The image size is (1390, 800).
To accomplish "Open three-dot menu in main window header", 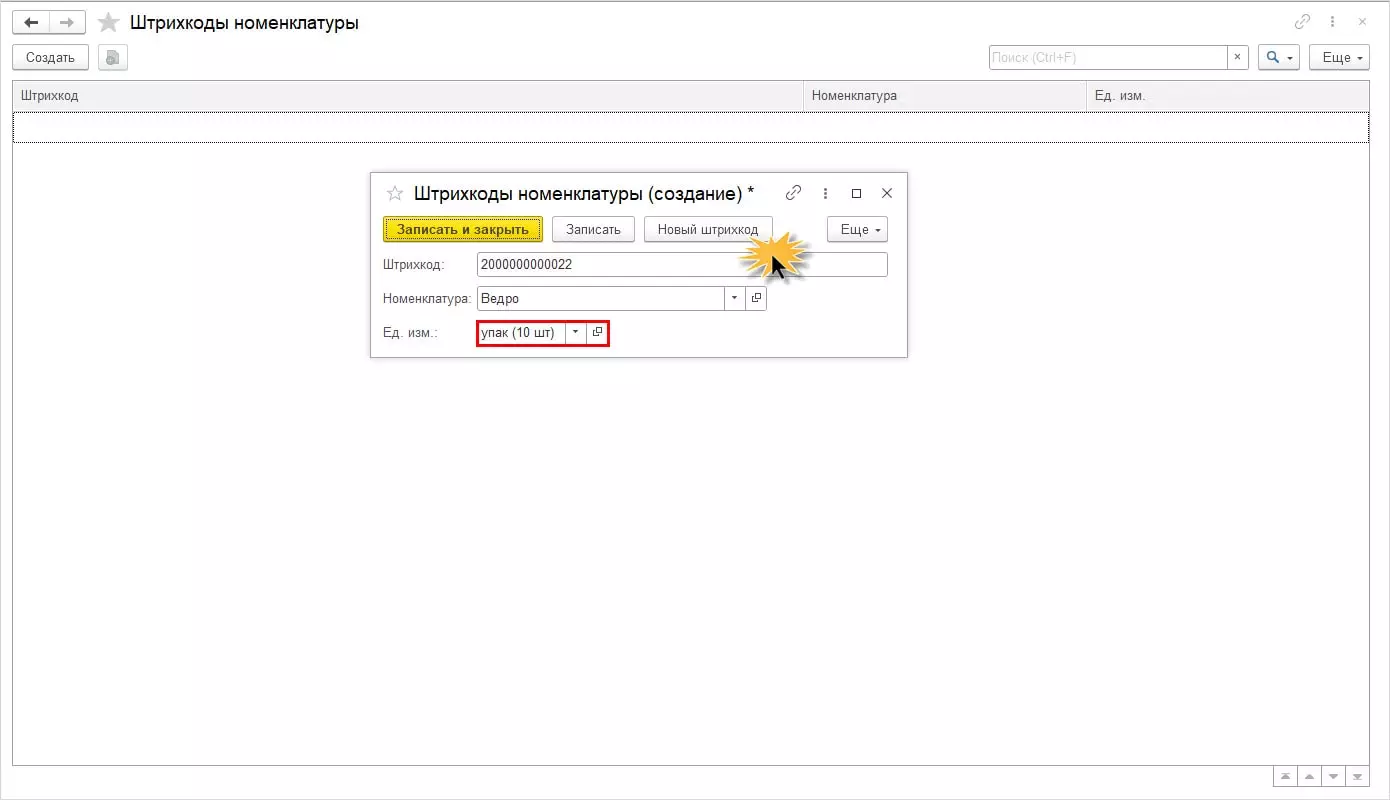I will tap(1333, 22).
